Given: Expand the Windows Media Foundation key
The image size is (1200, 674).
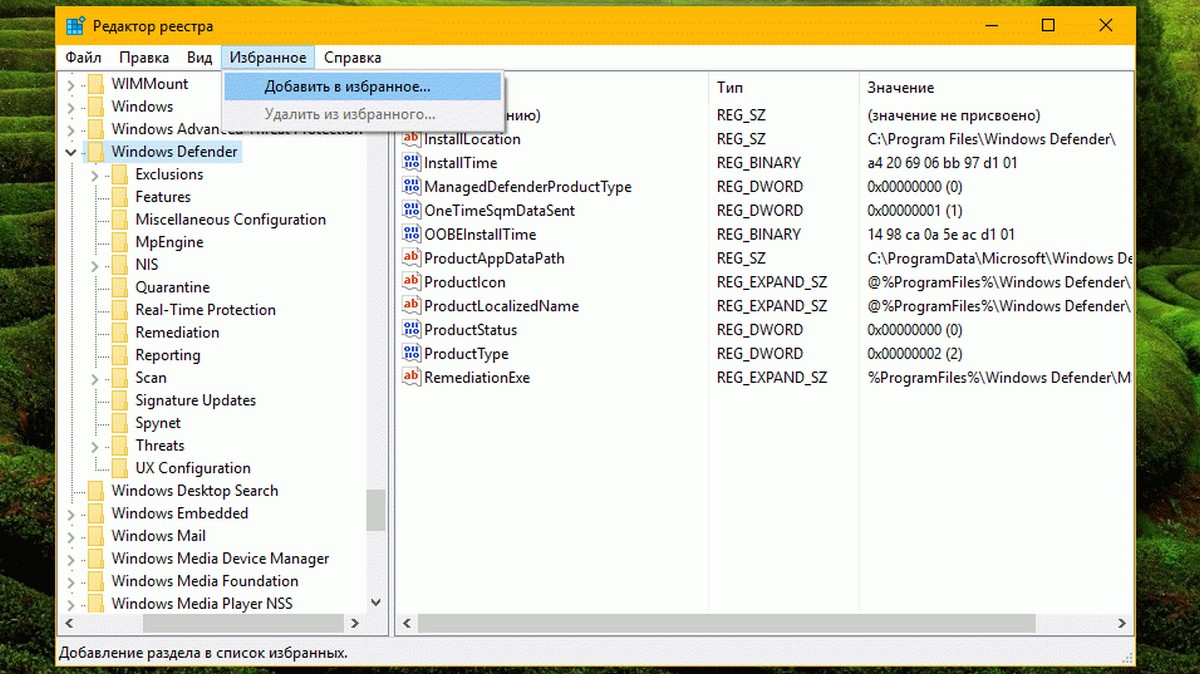Looking at the screenshot, I should pos(70,581).
